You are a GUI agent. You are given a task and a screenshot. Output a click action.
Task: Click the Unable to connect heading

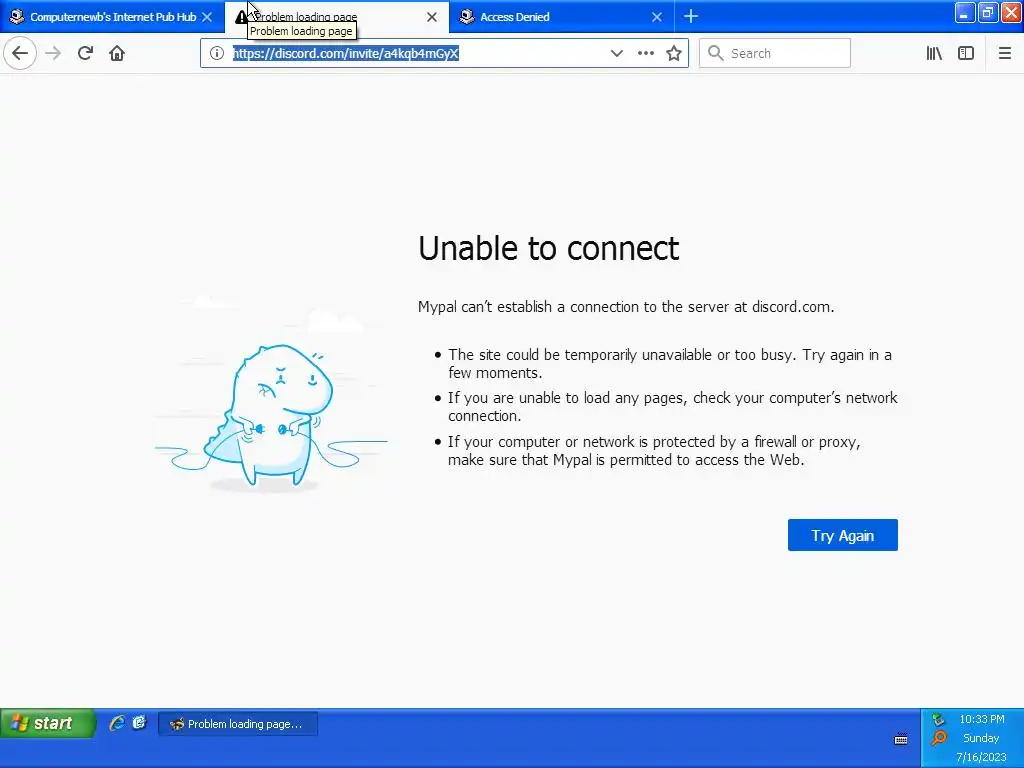(549, 248)
